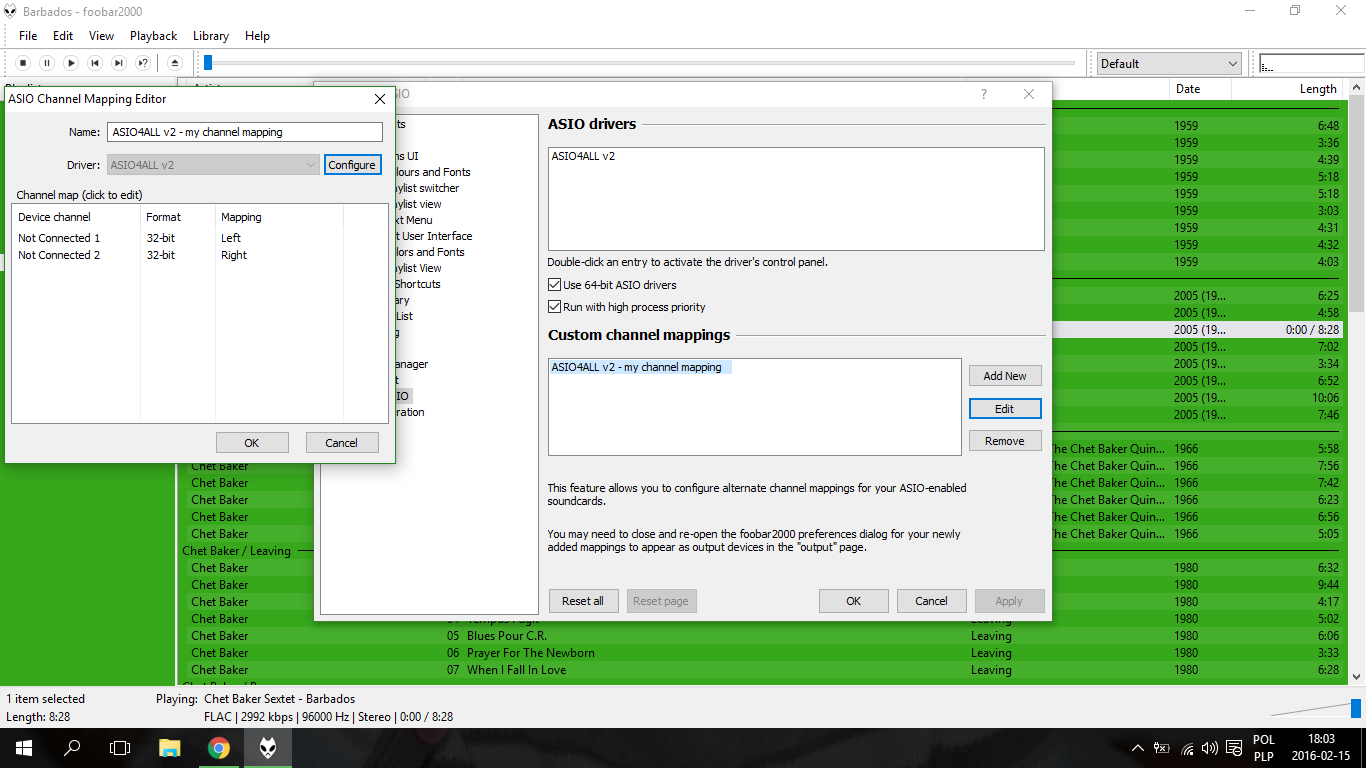Open the Library menu

coord(211,35)
